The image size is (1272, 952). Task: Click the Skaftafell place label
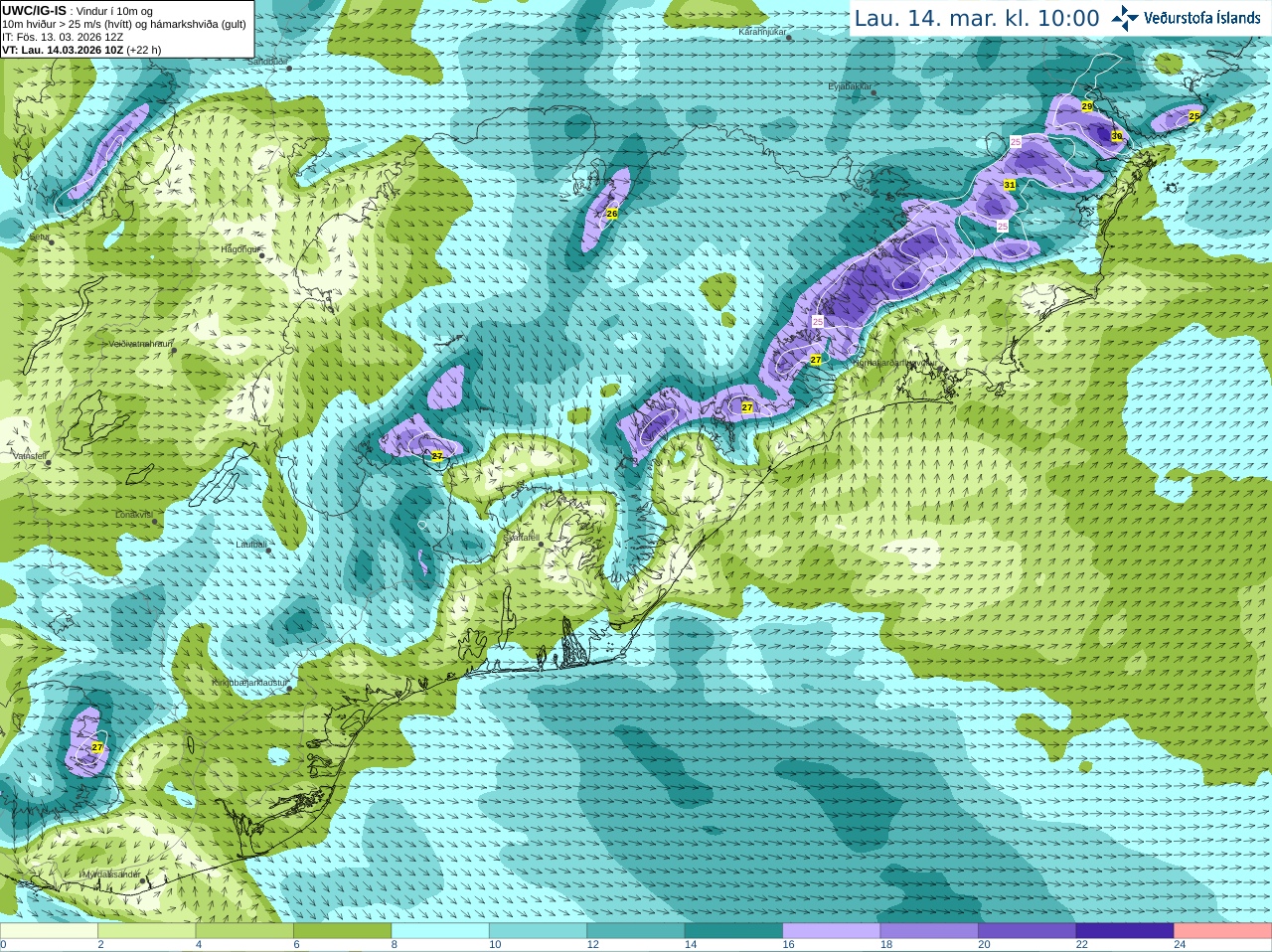pyautogui.click(x=521, y=538)
